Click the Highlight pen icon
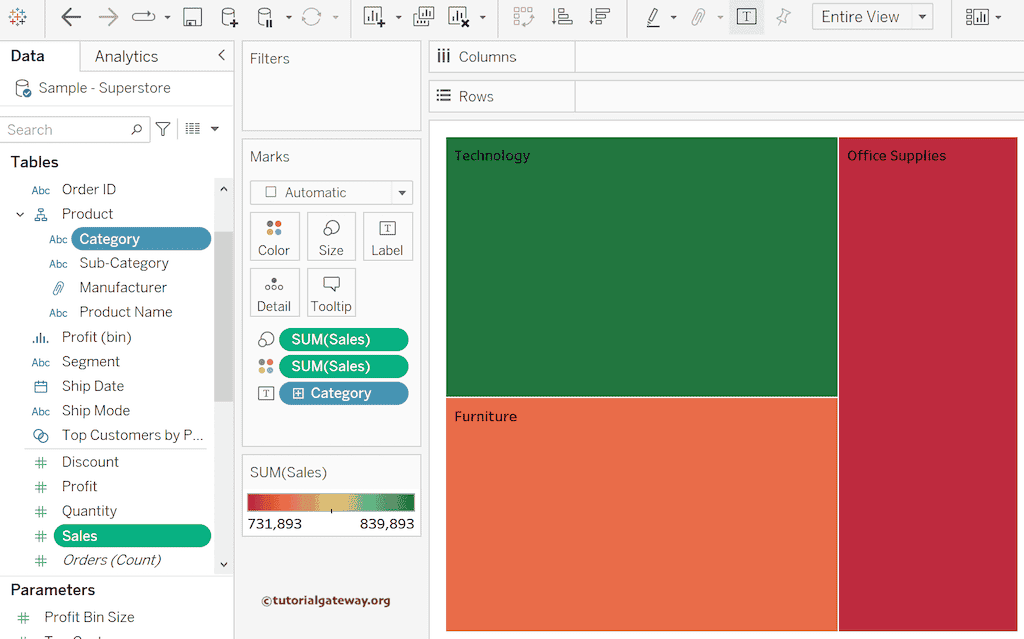 click(x=653, y=17)
